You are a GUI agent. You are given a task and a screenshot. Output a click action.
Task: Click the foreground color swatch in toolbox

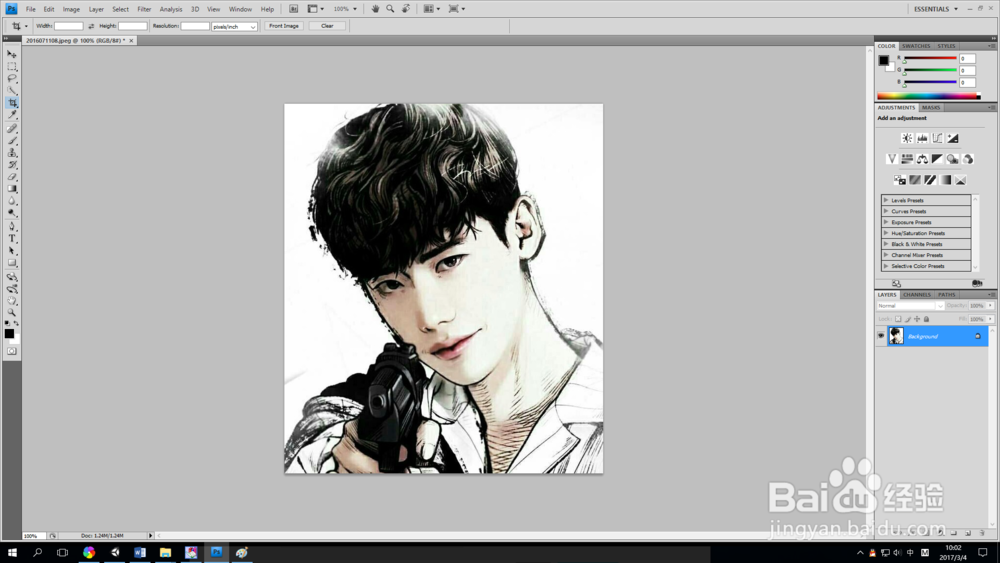tap(9, 333)
